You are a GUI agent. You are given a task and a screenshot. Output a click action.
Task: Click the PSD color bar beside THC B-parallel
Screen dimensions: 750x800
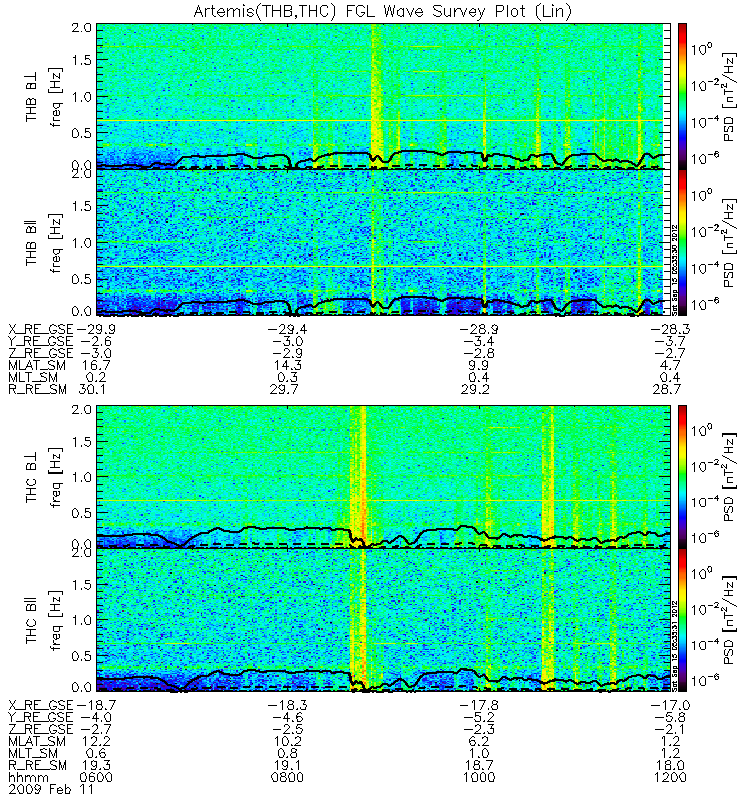682,620
